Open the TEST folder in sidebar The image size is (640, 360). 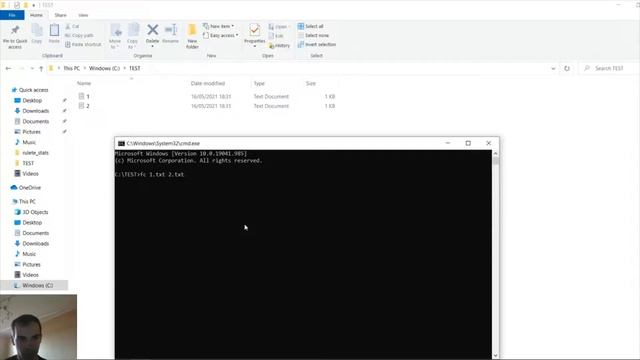(28, 163)
